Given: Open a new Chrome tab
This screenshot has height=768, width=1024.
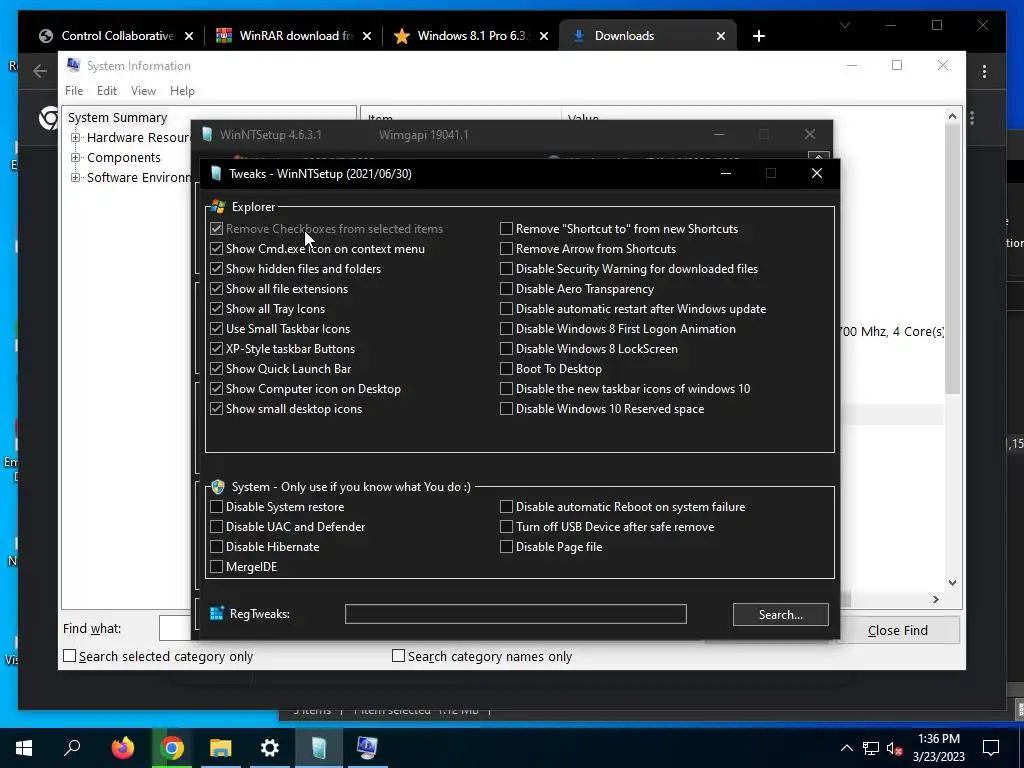Looking at the screenshot, I should point(758,36).
